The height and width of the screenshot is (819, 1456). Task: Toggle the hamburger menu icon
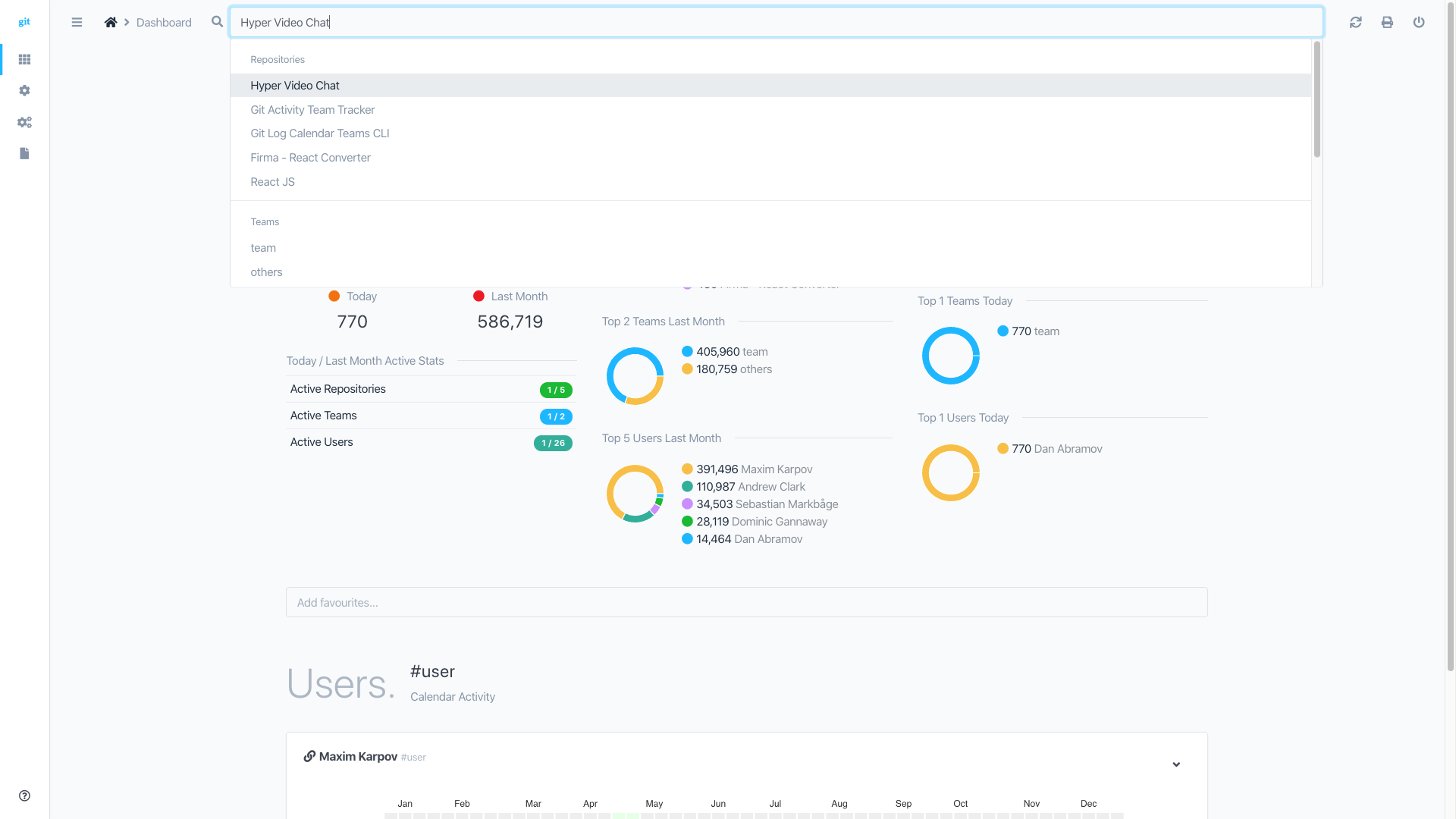coord(77,22)
